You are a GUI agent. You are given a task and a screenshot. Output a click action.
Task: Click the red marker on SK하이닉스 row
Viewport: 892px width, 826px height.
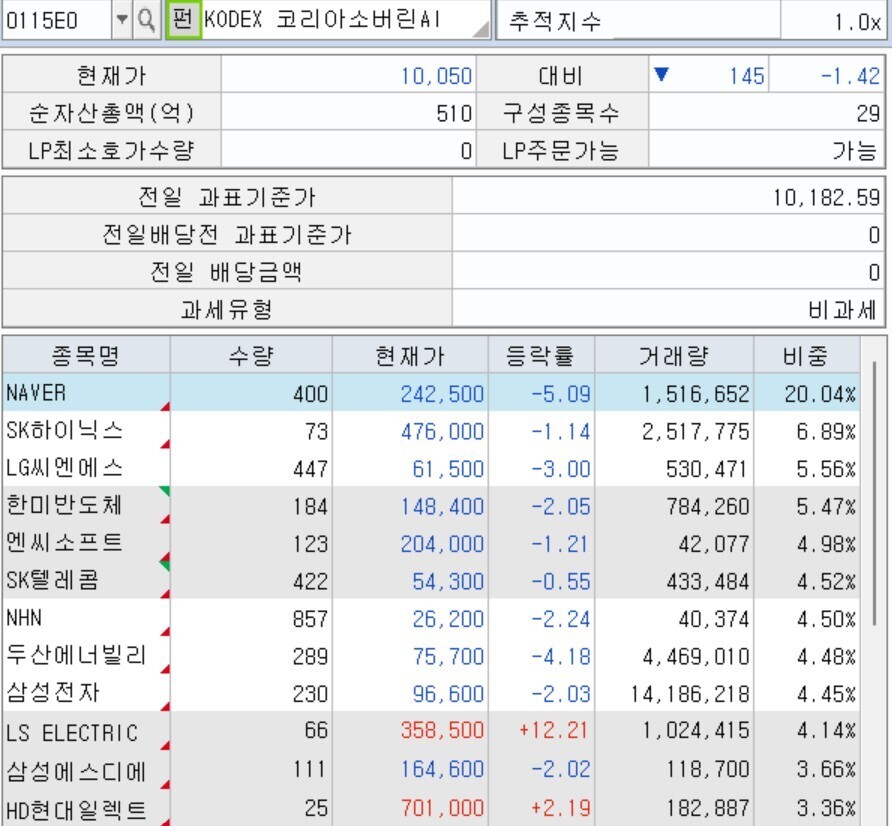tap(165, 444)
